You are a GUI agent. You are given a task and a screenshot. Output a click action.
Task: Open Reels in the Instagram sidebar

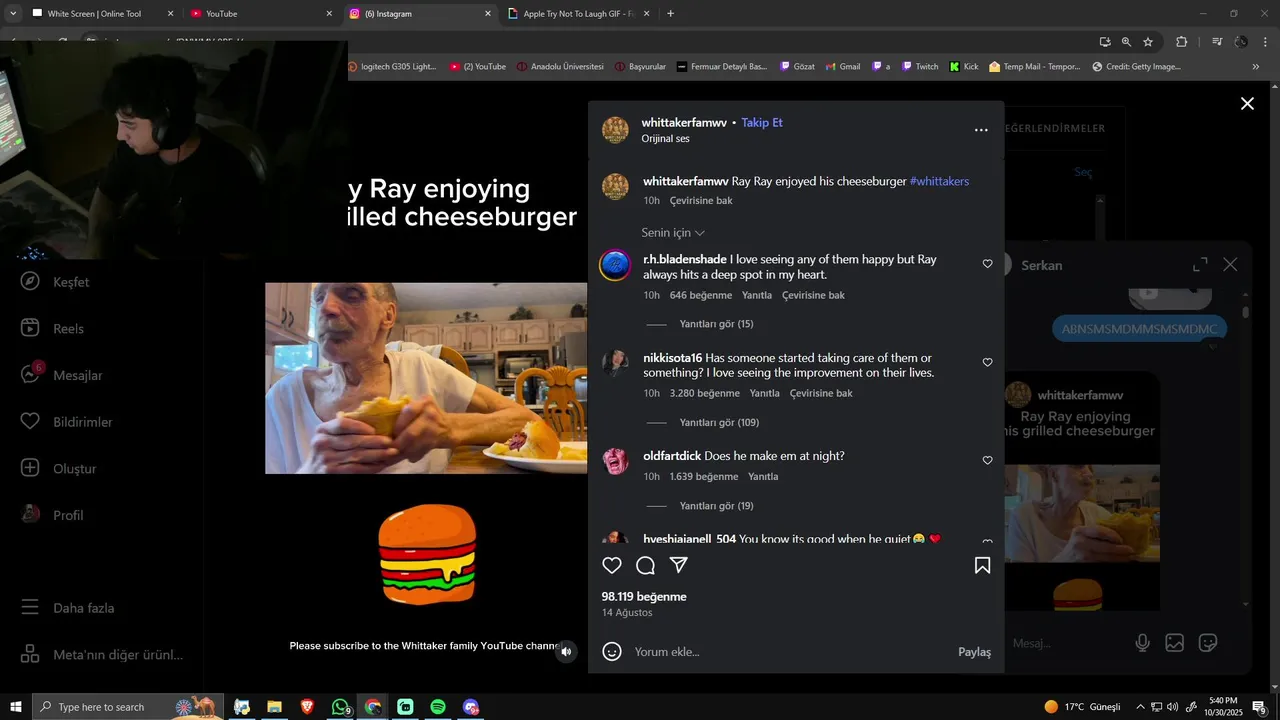tap(53, 328)
